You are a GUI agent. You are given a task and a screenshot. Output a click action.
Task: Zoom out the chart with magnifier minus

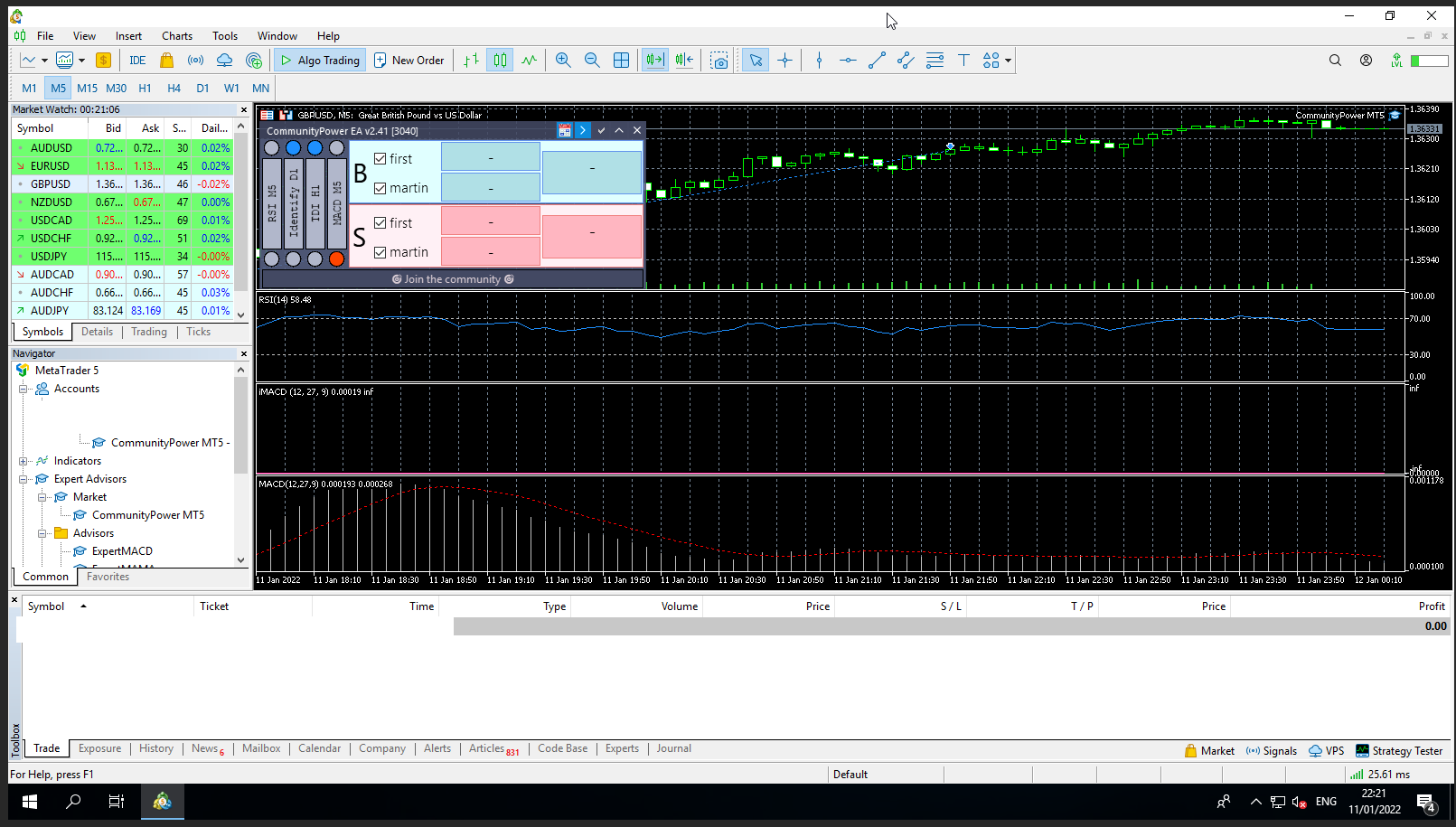point(592,60)
